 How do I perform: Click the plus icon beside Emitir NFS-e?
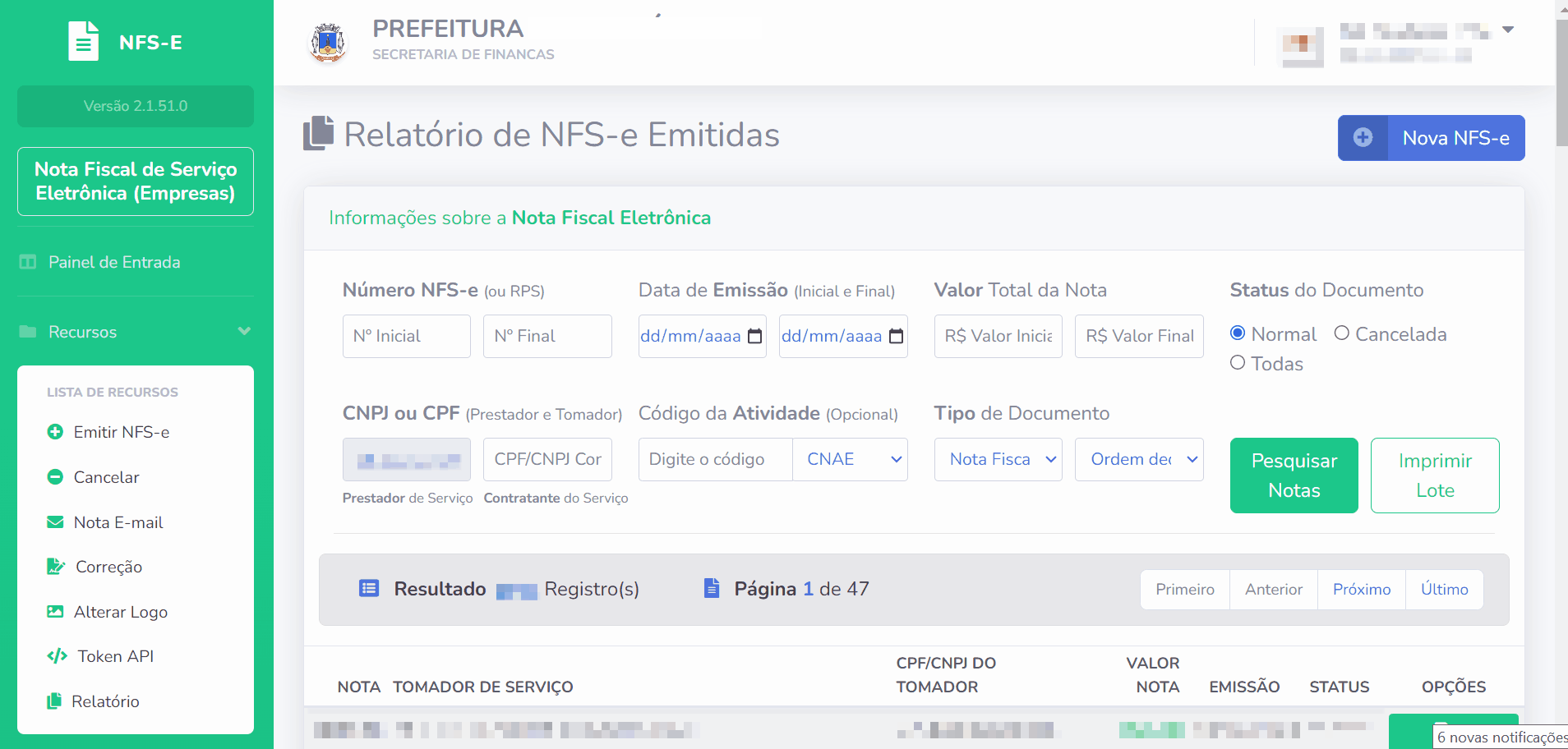point(55,432)
